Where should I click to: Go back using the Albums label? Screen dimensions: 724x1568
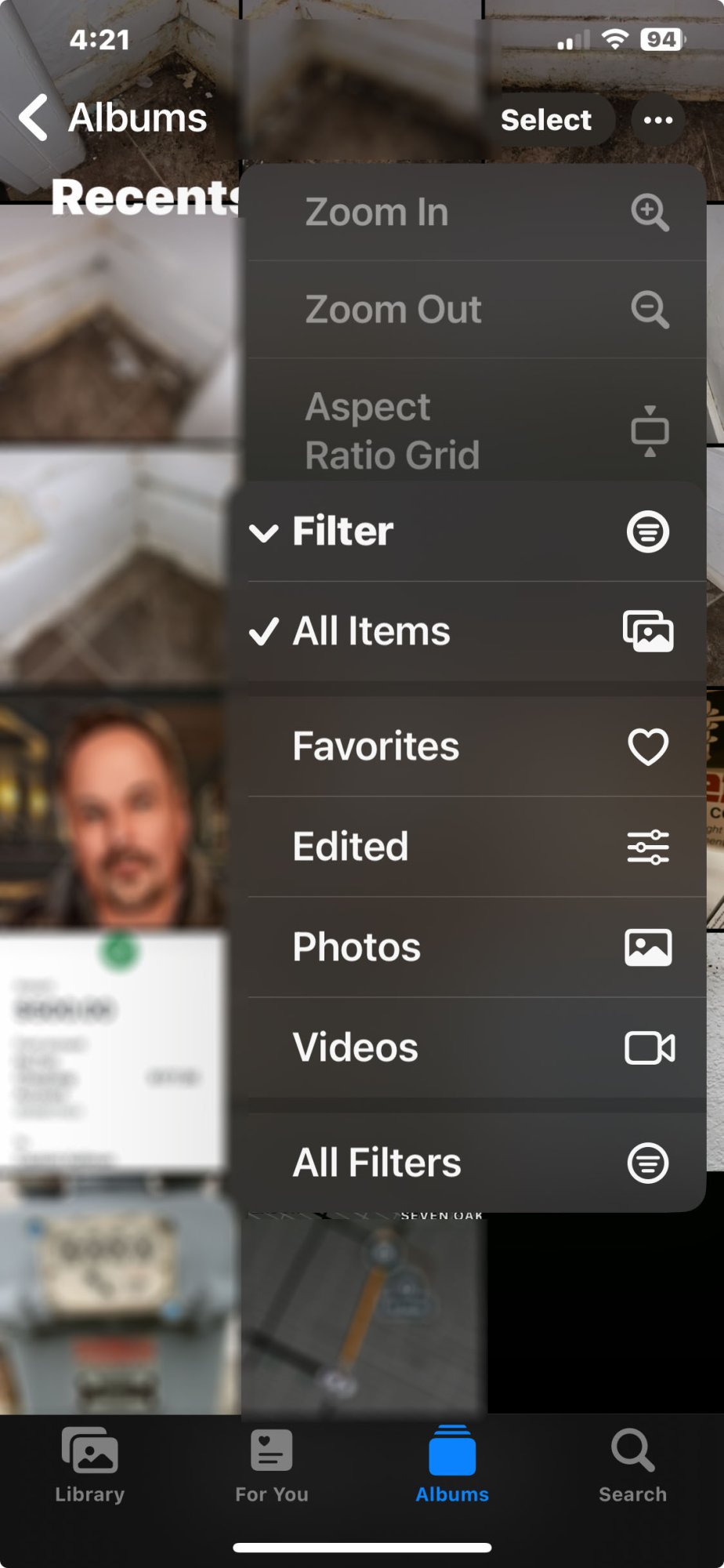click(x=138, y=118)
